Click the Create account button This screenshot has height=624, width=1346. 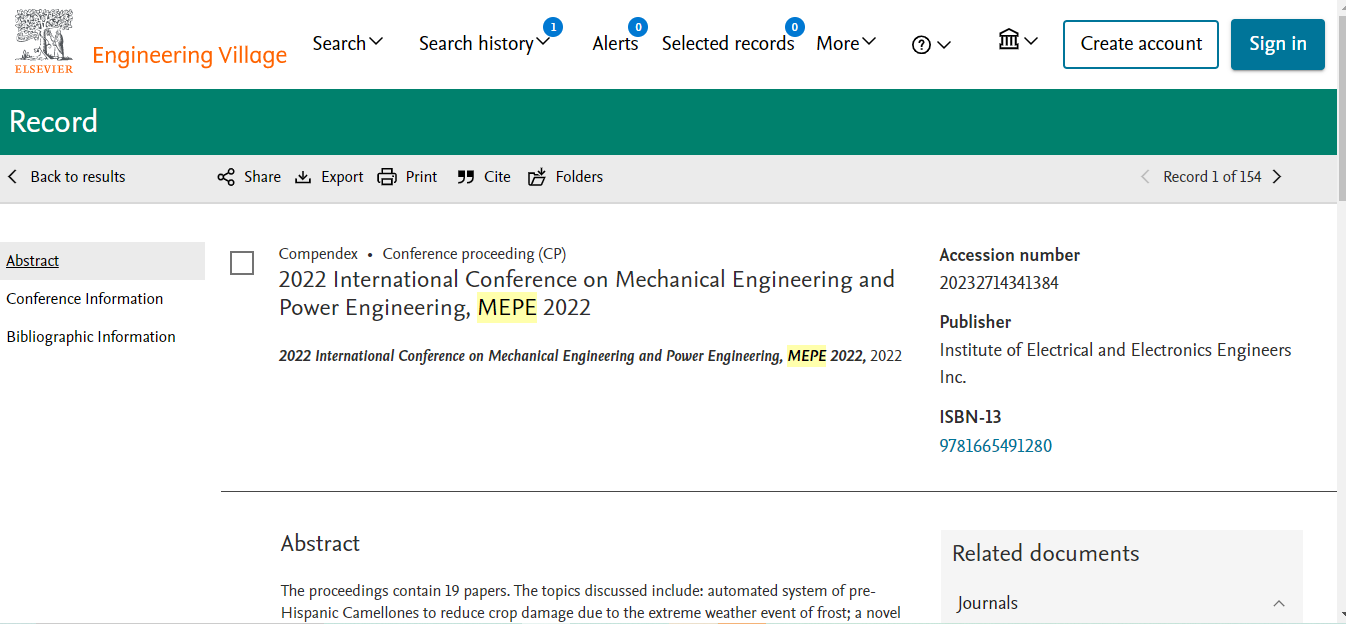point(1140,44)
